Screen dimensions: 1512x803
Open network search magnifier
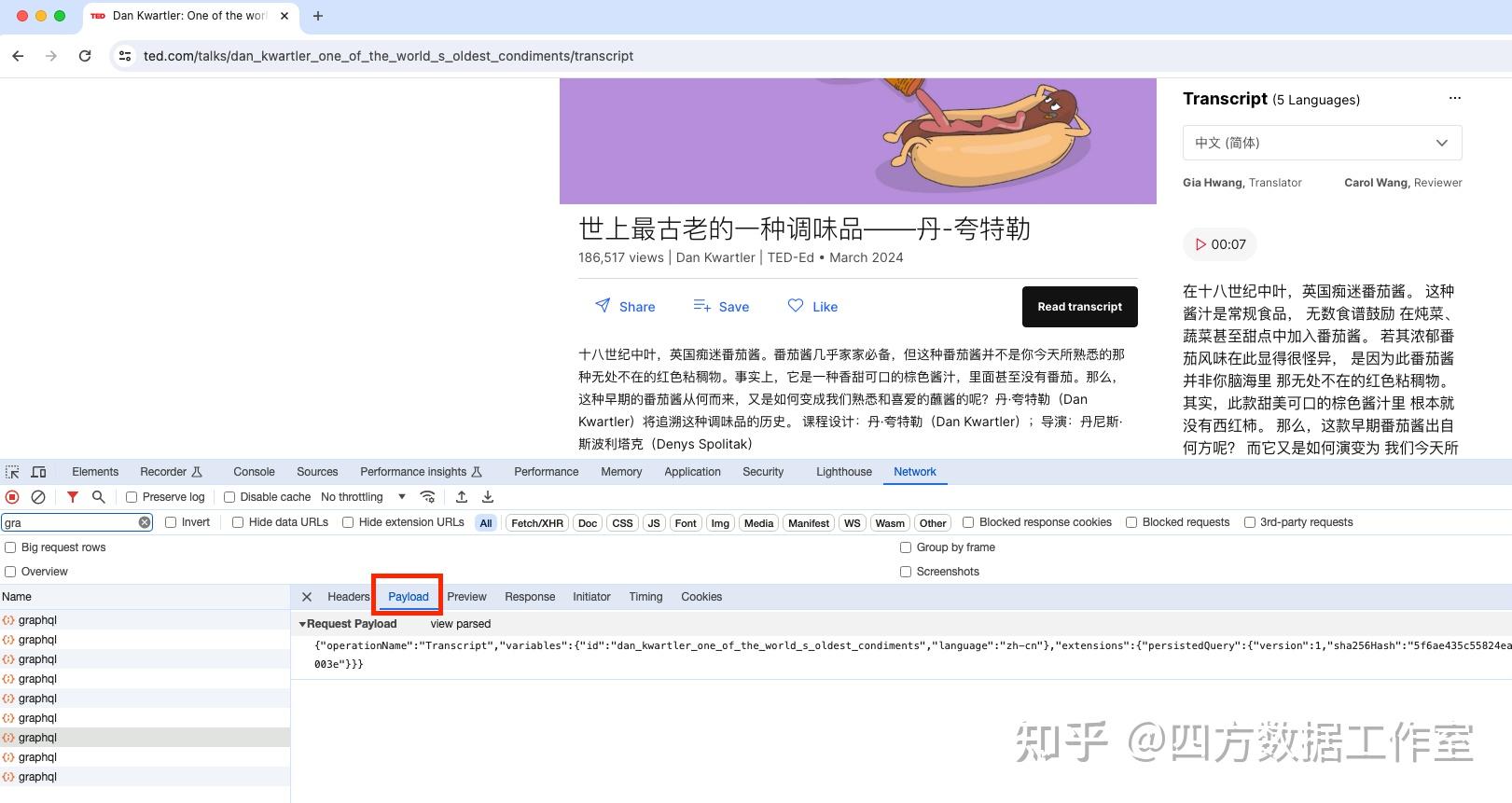pyautogui.click(x=98, y=497)
